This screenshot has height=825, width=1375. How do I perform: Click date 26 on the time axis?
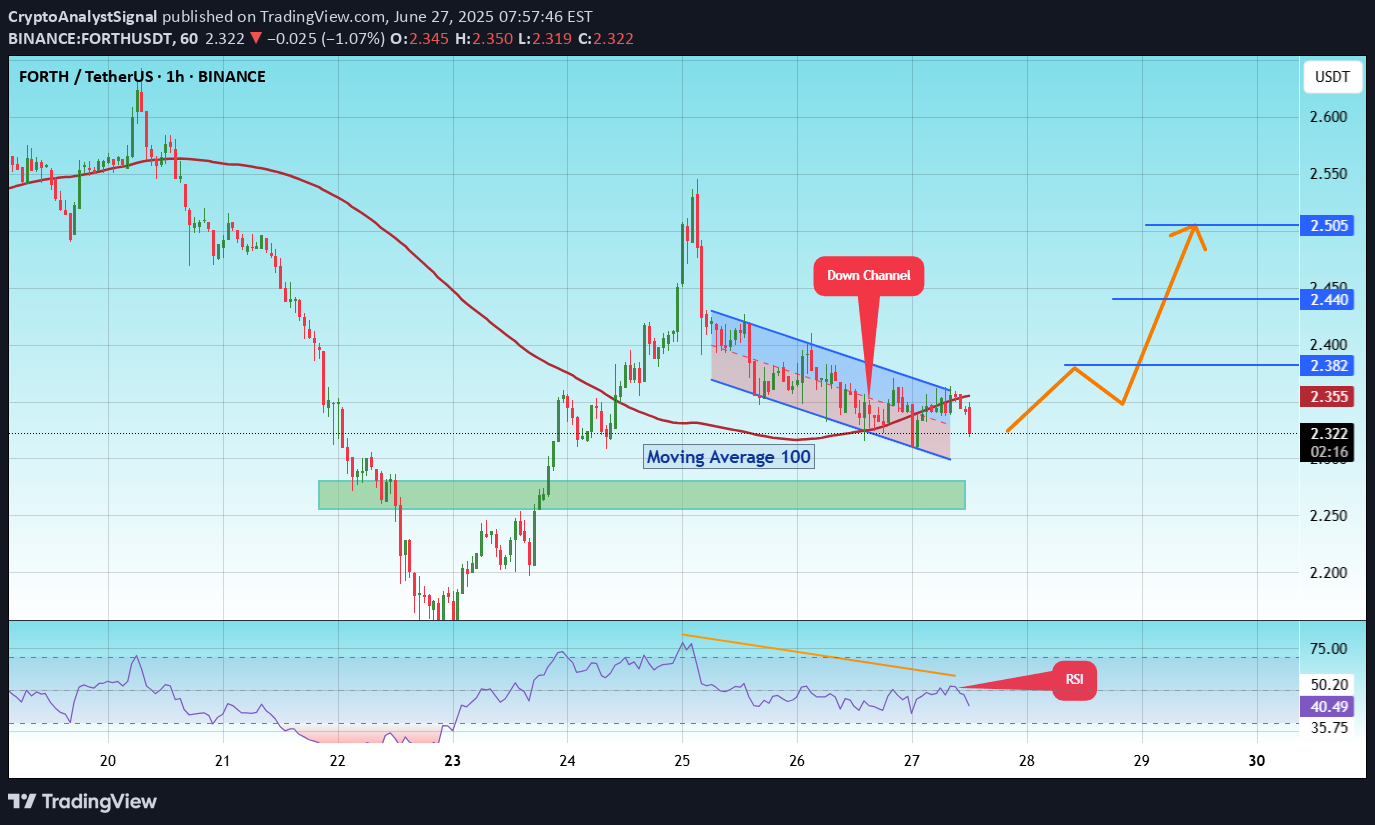(797, 760)
